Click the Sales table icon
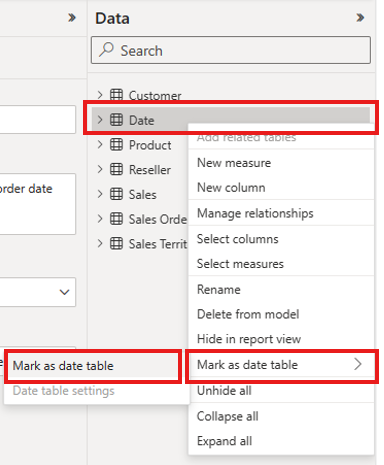The height and width of the screenshot is (465, 384). 116,194
